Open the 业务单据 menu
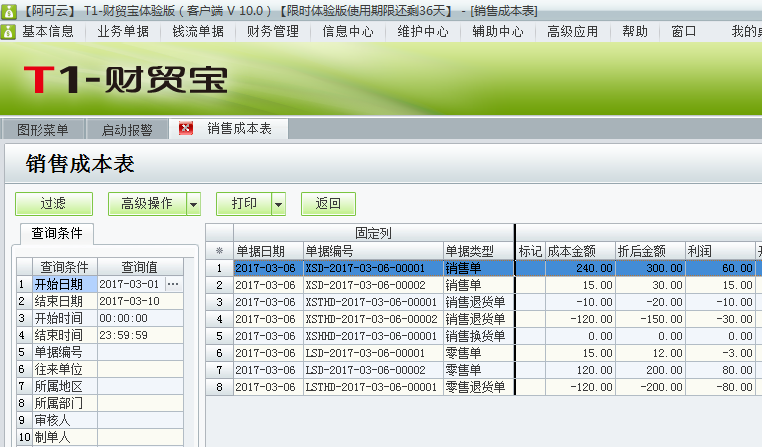The image size is (762, 447). pyautogui.click(x=123, y=32)
